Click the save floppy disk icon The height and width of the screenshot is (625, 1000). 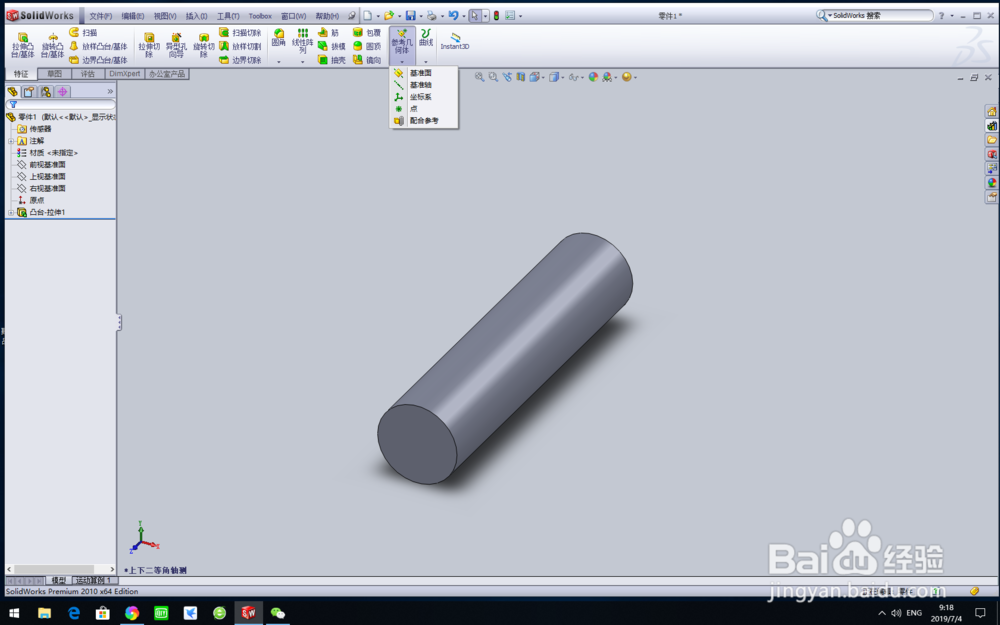click(x=411, y=15)
